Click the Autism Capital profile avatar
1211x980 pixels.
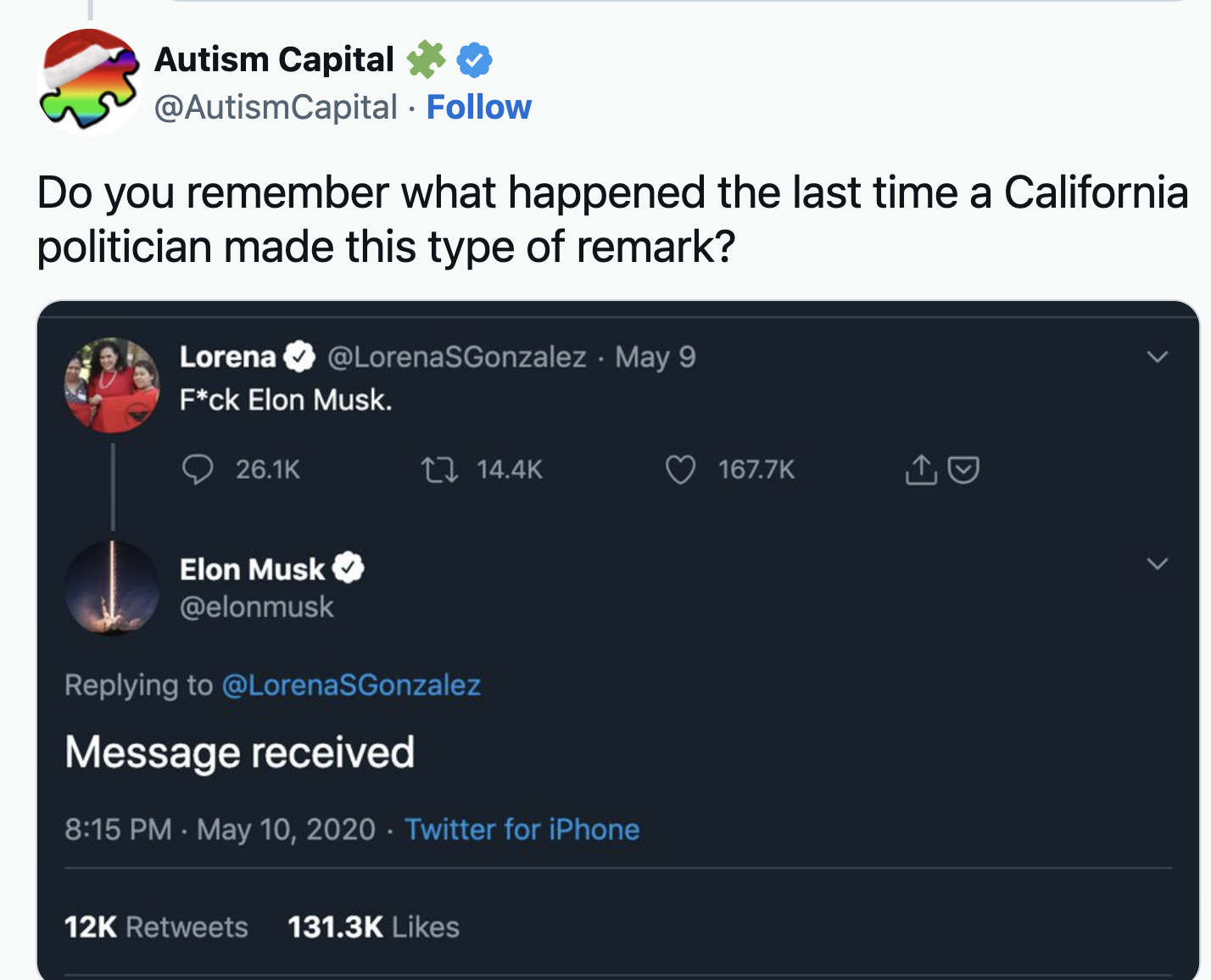point(90,81)
